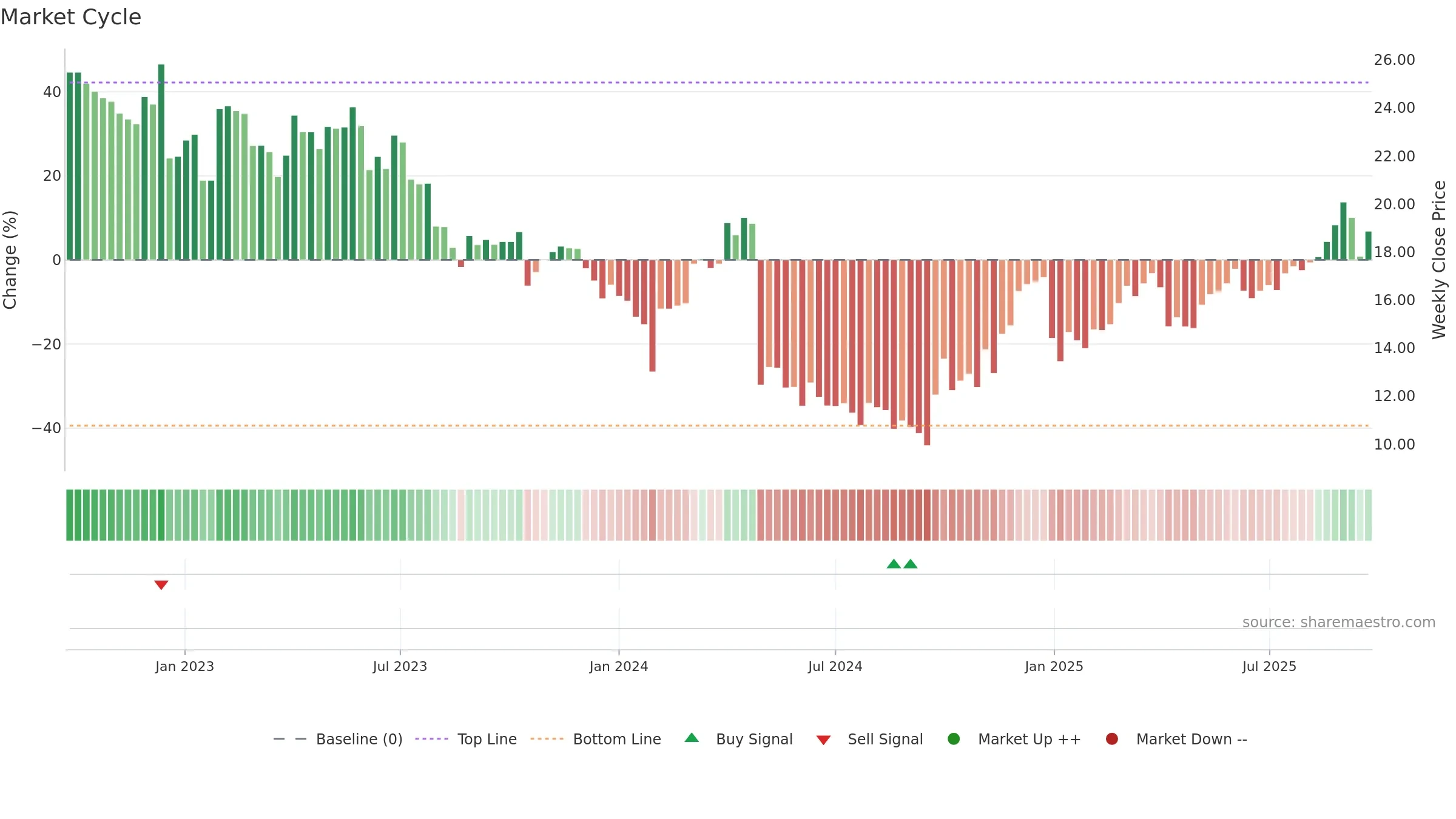This screenshot has height=819, width=1456.
Task: Click dark red Market Down circle in legend
Action: pos(1112,739)
